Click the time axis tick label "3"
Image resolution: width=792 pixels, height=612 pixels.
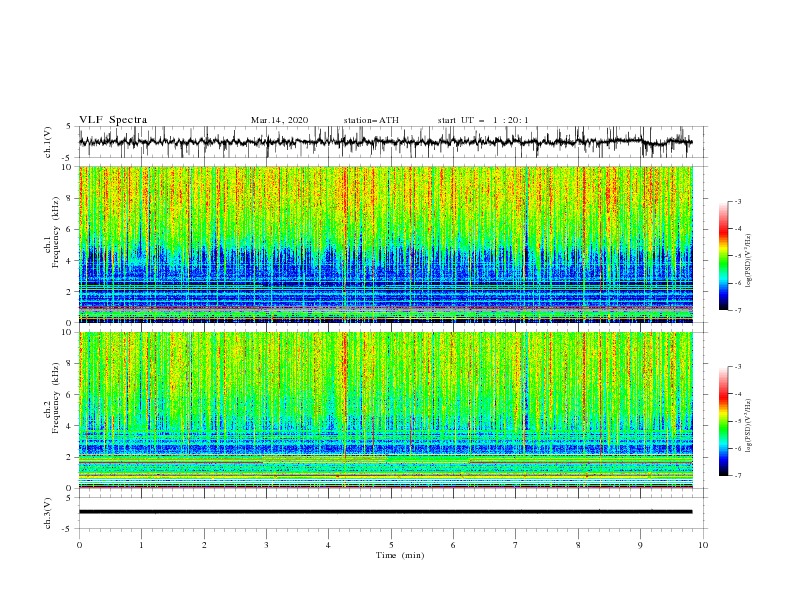266,545
